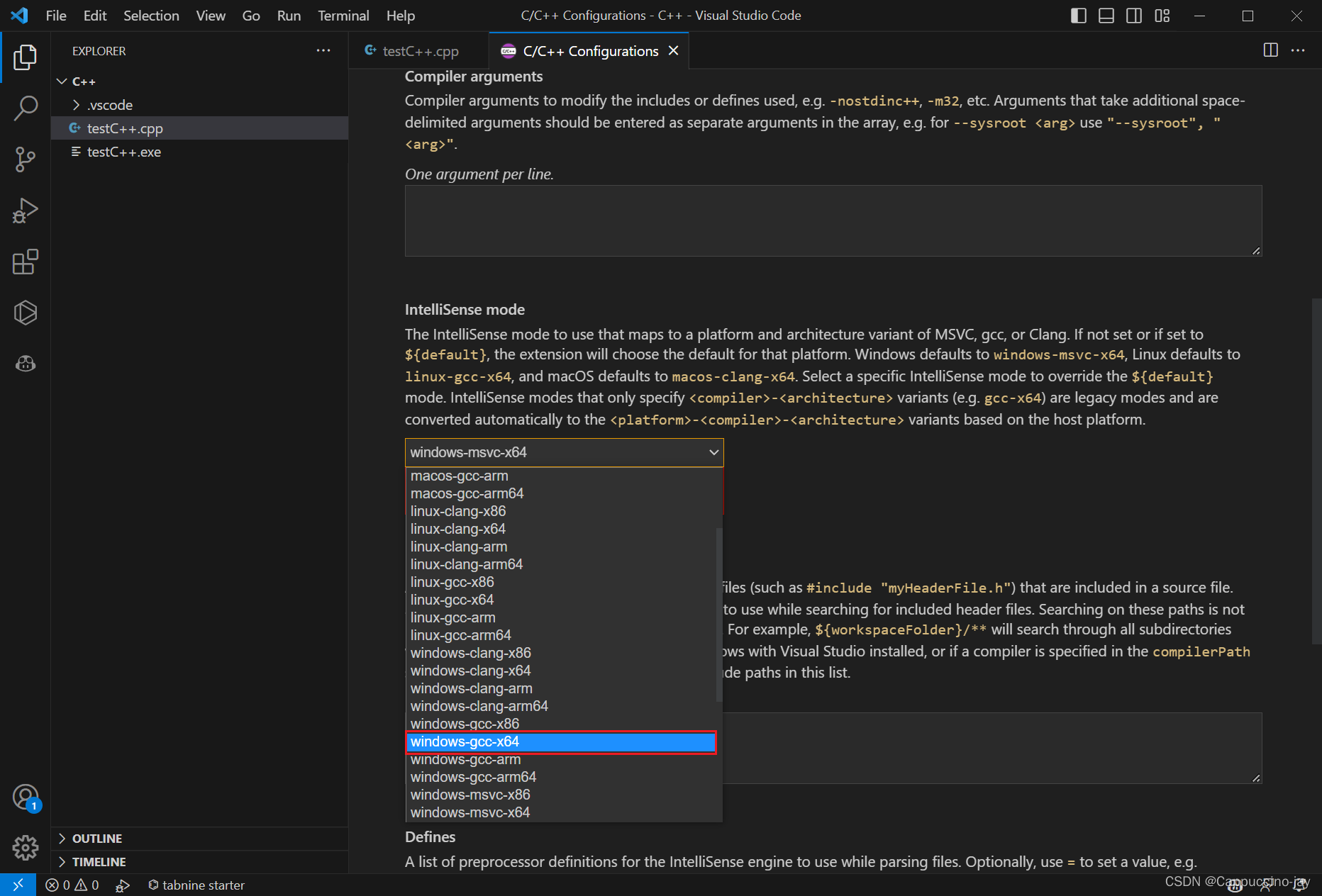Open the View menu
The height and width of the screenshot is (896, 1322).
[x=211, y=16]
